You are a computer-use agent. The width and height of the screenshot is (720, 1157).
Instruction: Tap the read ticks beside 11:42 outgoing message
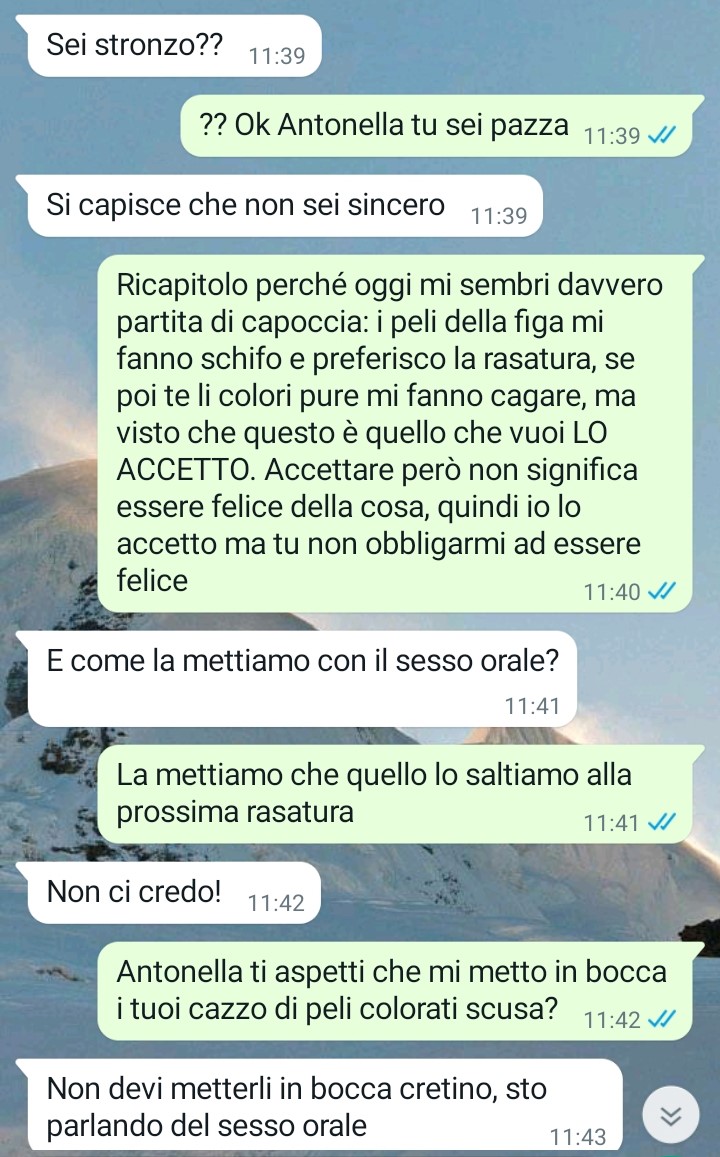(x=661, y=1019)
